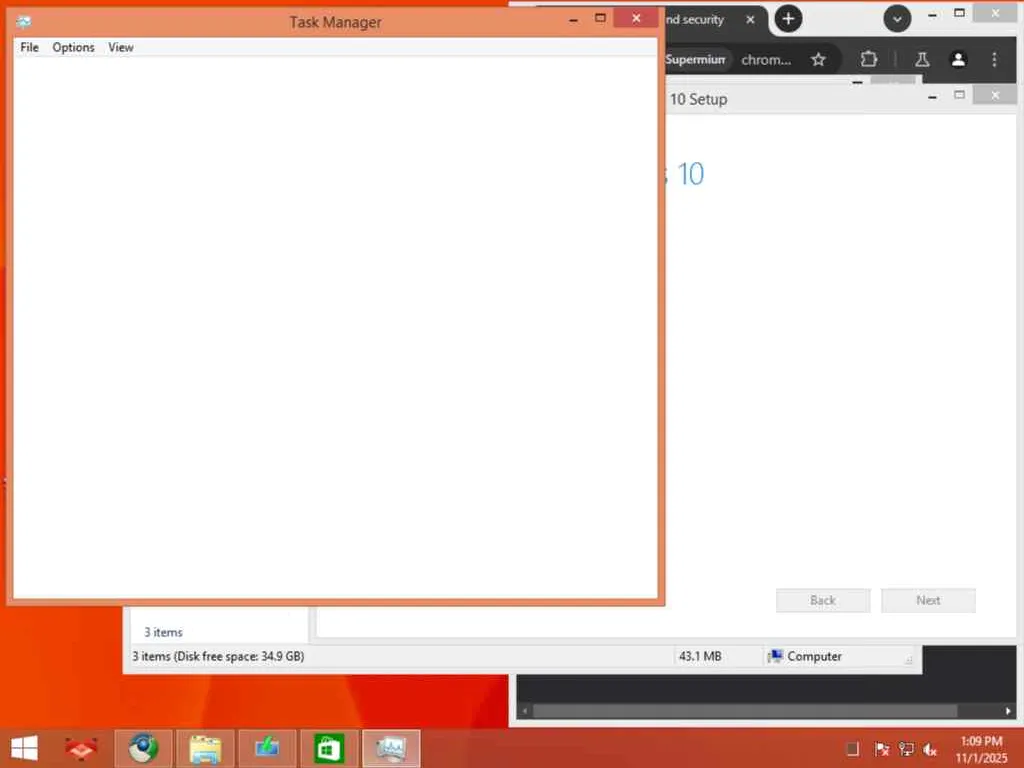Bookmark this page with the star icon
The width and height of the screenshot is (1024, 768).
[x=818, y=60]
